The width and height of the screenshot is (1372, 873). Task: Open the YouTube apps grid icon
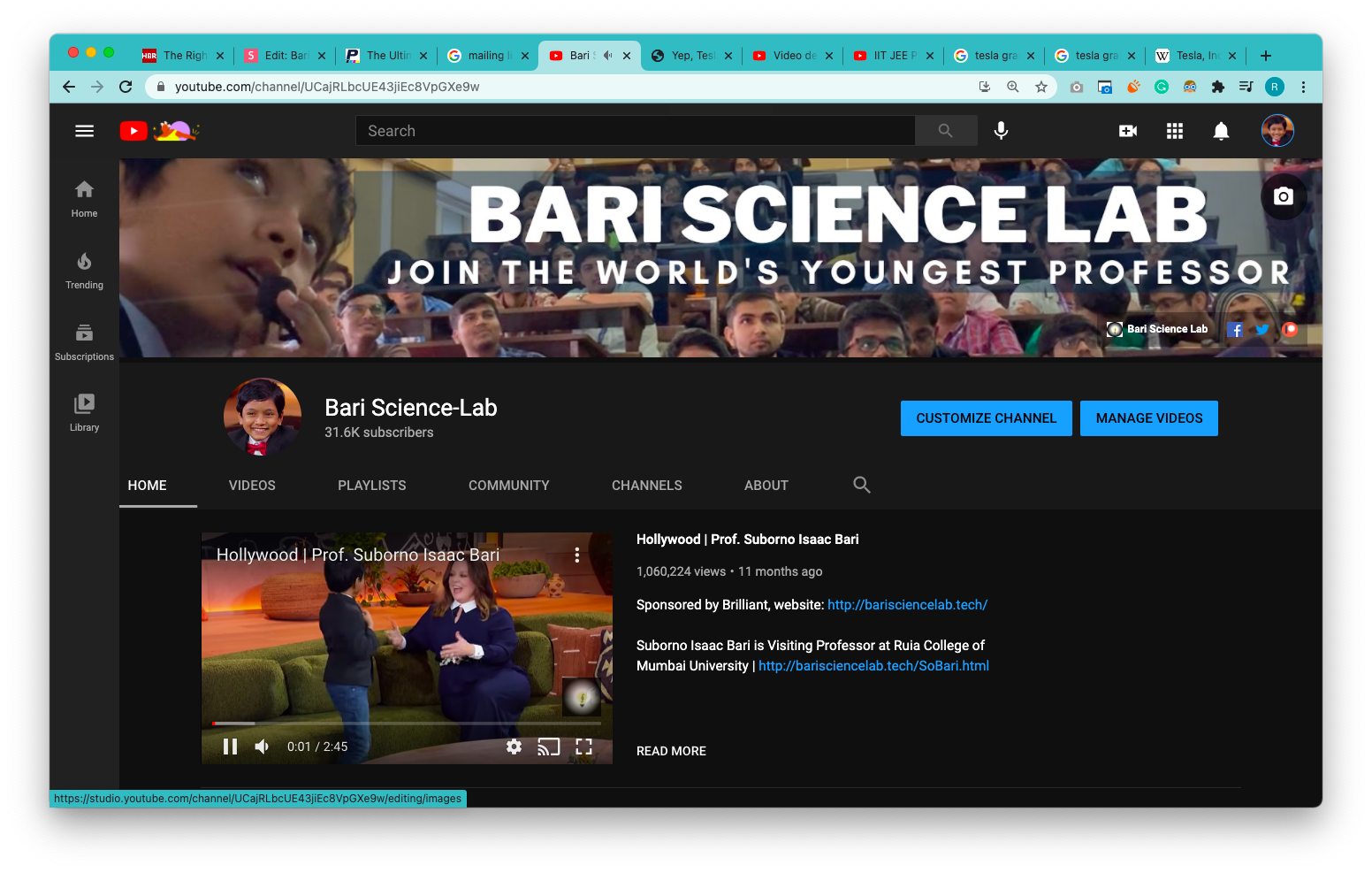click(1174, 131)
